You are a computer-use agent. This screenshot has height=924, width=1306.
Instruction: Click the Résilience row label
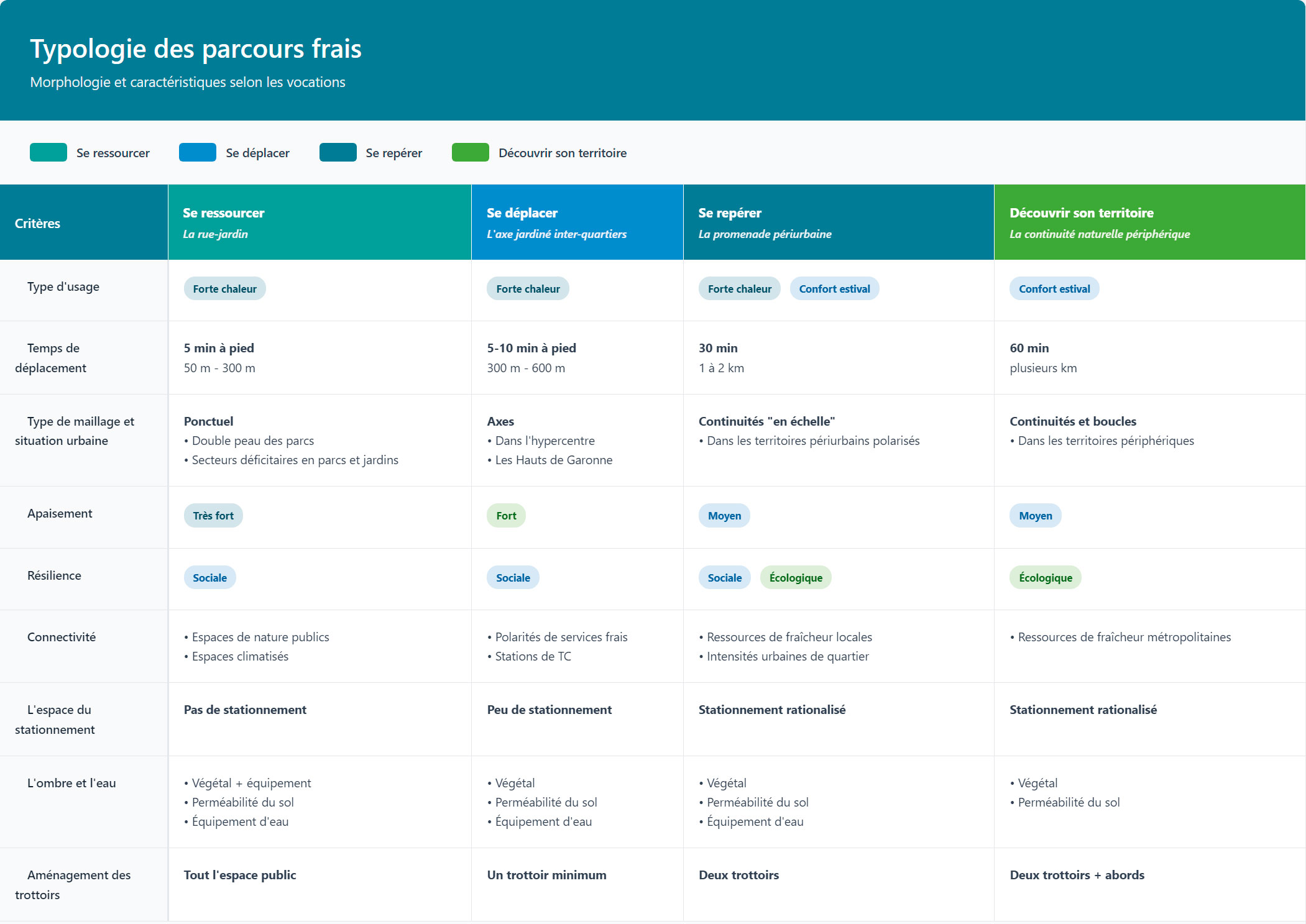[x=54, y=575]
